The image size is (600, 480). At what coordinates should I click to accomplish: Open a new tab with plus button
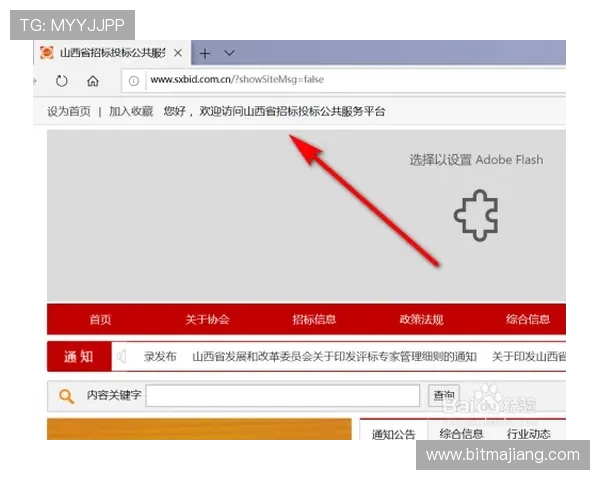coord(205,53)
